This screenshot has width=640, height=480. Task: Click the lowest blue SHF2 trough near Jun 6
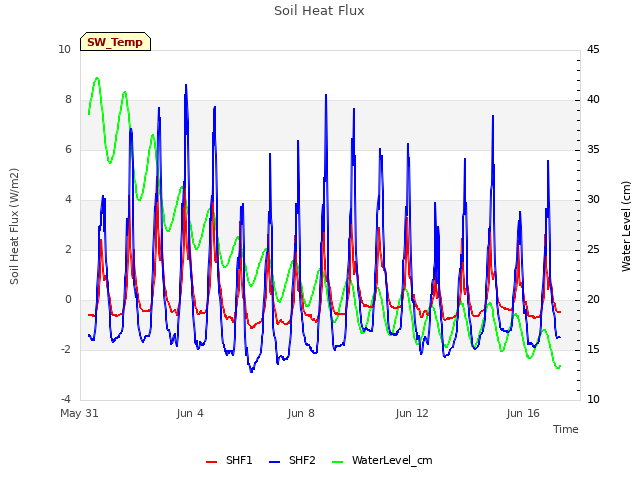251,371
